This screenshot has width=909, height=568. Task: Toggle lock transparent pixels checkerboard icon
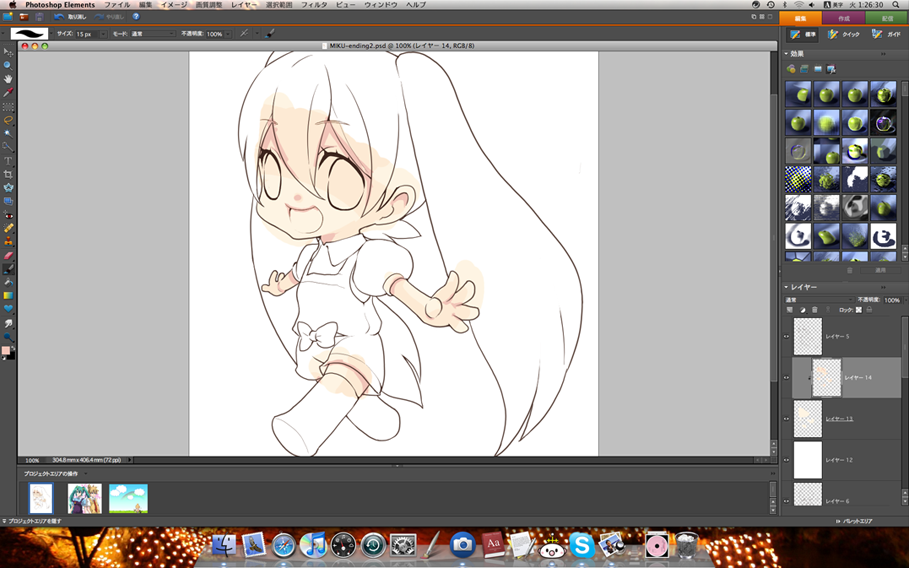(859, 310)
